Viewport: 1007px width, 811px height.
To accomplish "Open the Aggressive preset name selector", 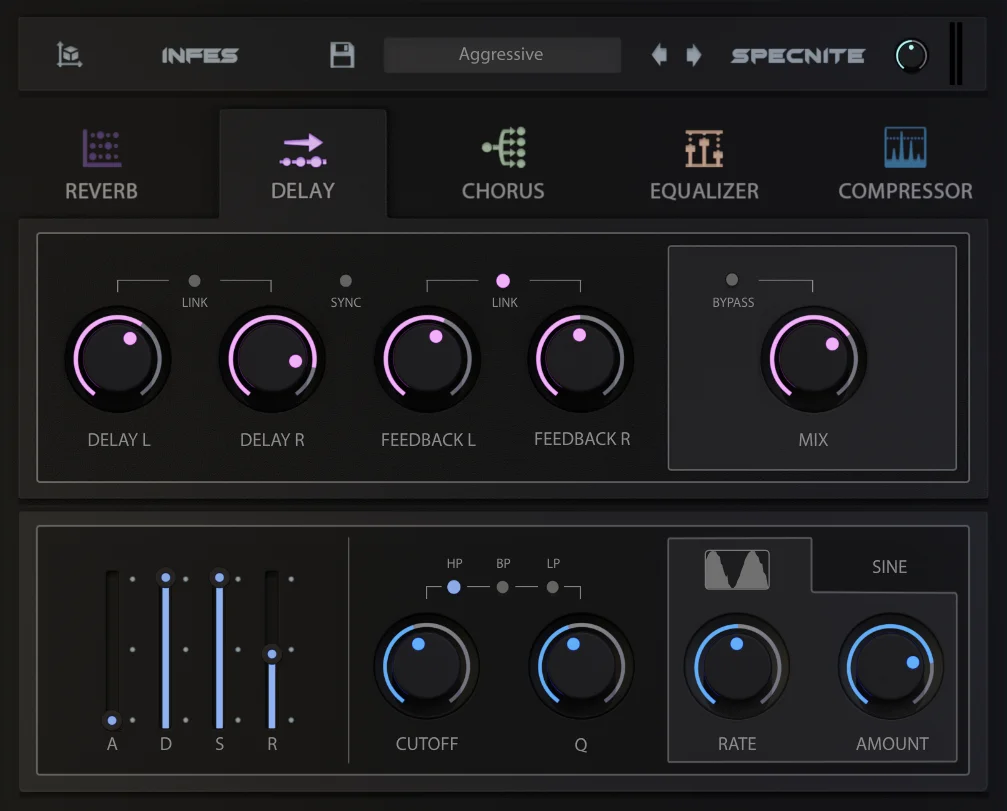I will tap(502, 55).
